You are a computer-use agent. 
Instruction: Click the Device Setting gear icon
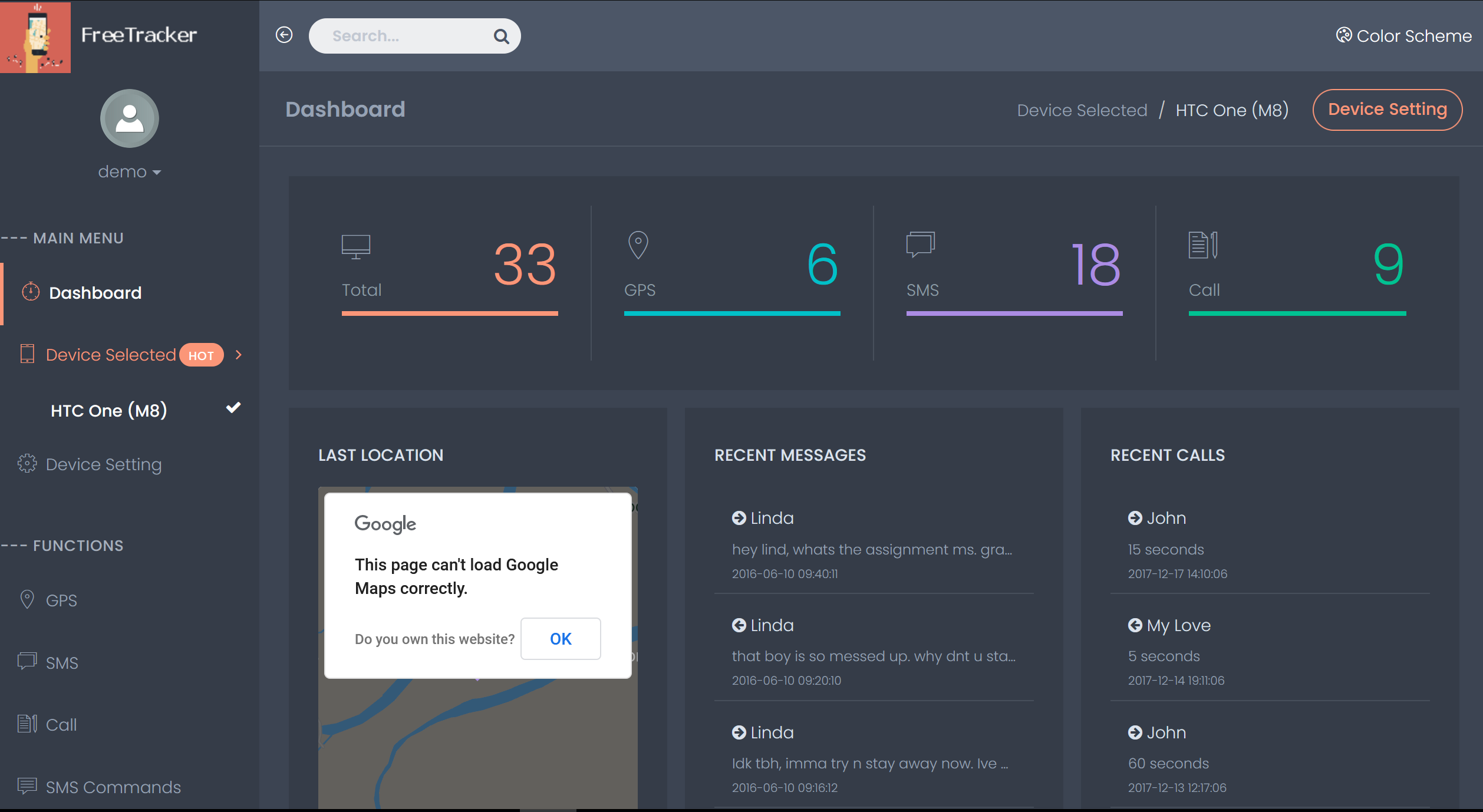point(27,463)
